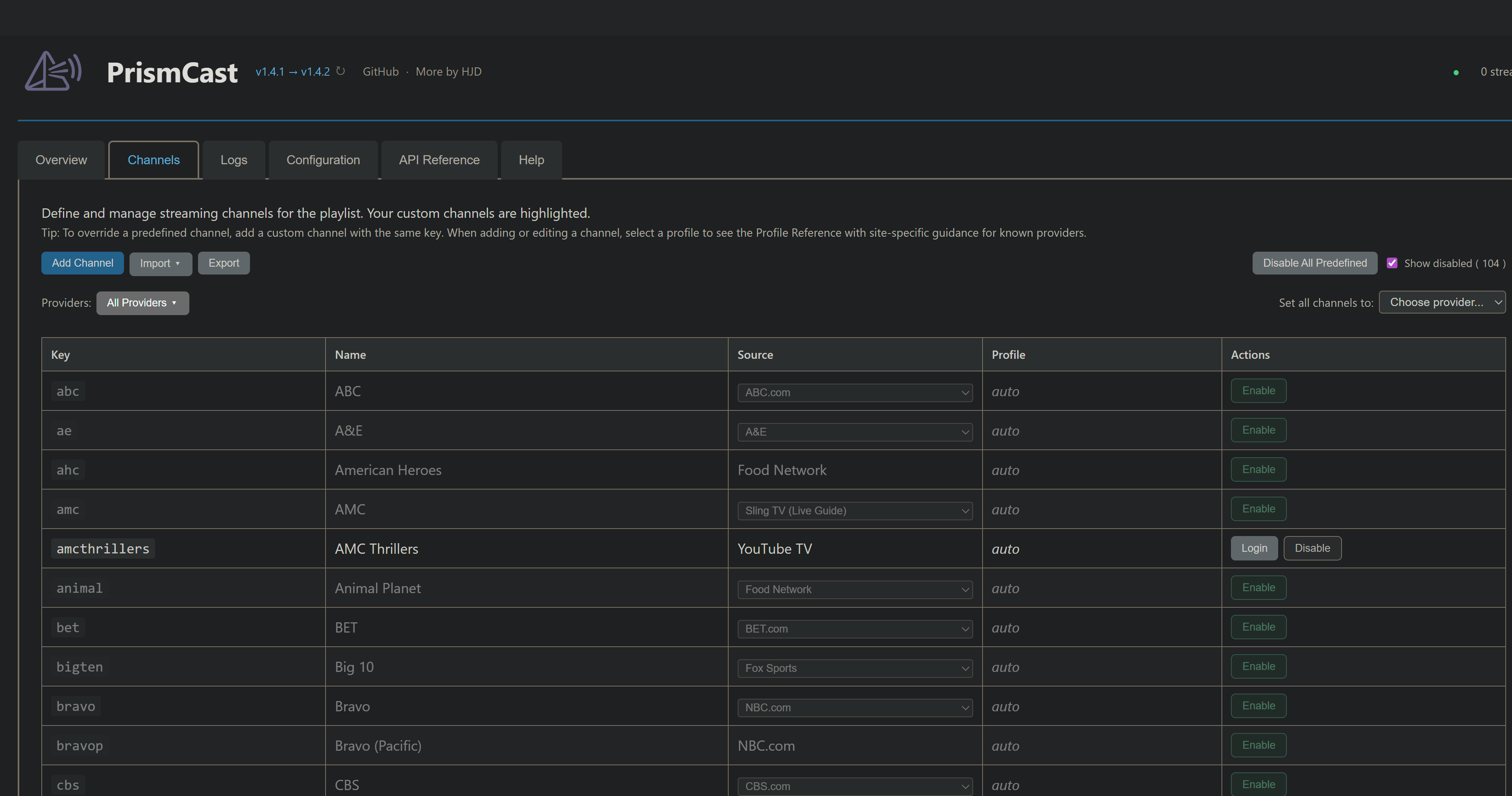Click the green stream status dot
The height and width of the screenshot is (796, 1512).
pos(1456,72)
